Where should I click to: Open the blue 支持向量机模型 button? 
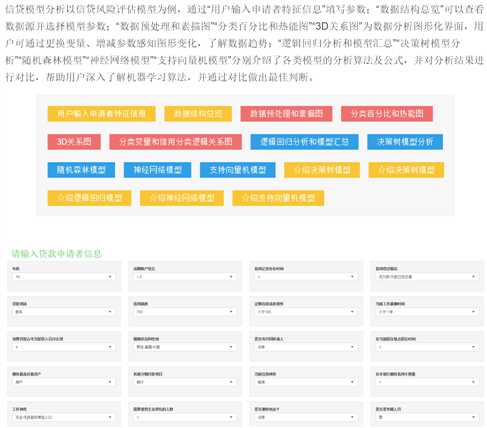[238, 170]
